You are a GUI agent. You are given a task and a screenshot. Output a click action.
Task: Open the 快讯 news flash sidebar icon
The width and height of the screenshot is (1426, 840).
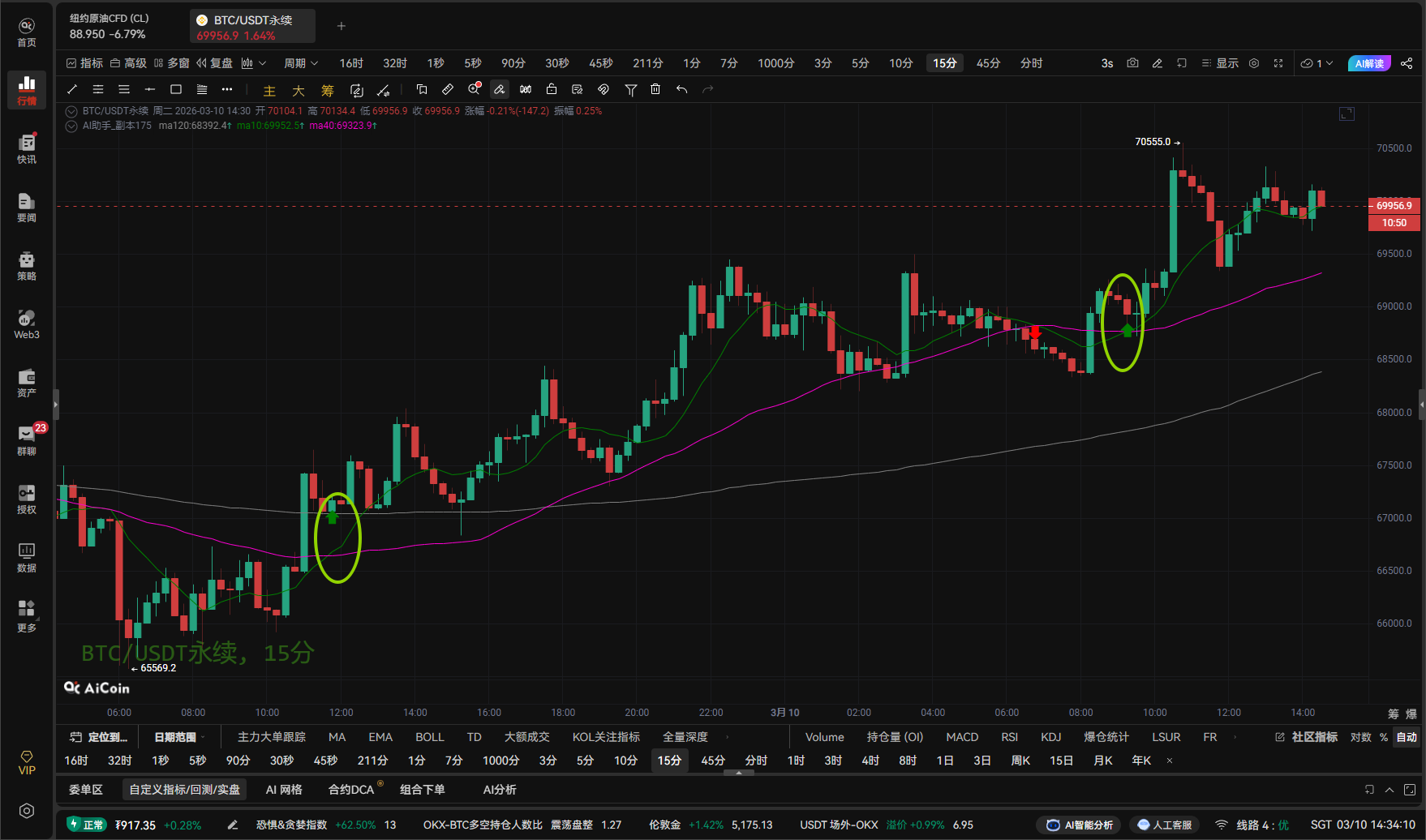[27, 148]
